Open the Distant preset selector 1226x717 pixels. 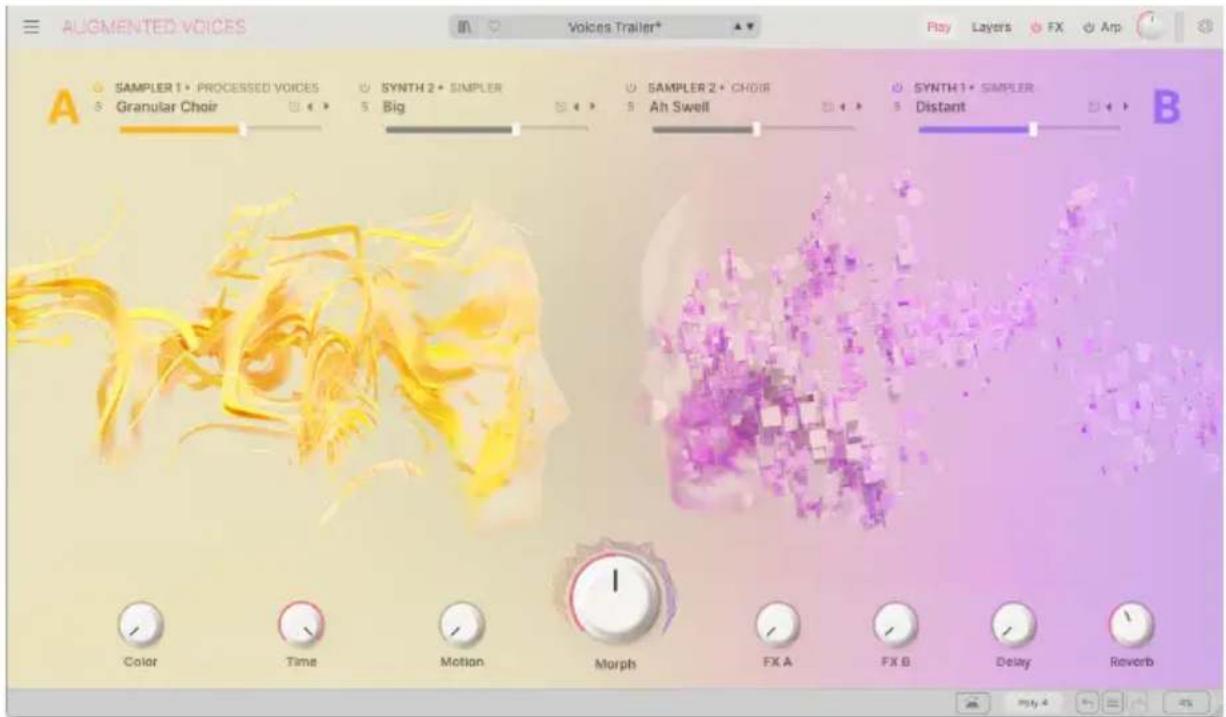tap(941, 106)
